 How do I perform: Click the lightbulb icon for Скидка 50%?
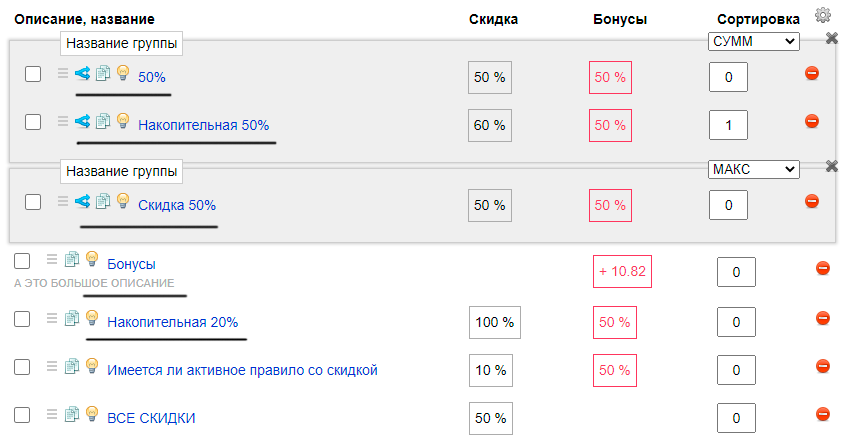(123, 201)
